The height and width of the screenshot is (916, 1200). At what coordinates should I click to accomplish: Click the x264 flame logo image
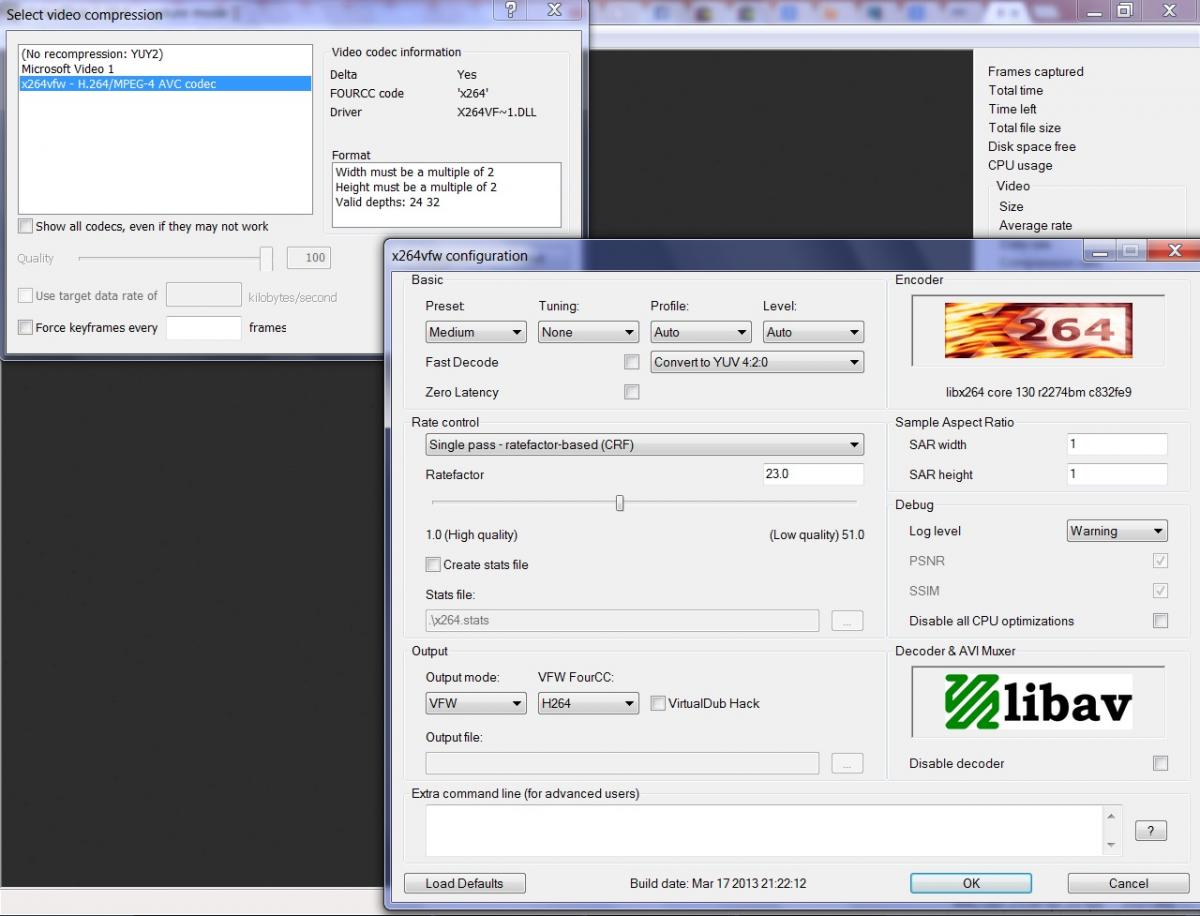click(1038, 330)
